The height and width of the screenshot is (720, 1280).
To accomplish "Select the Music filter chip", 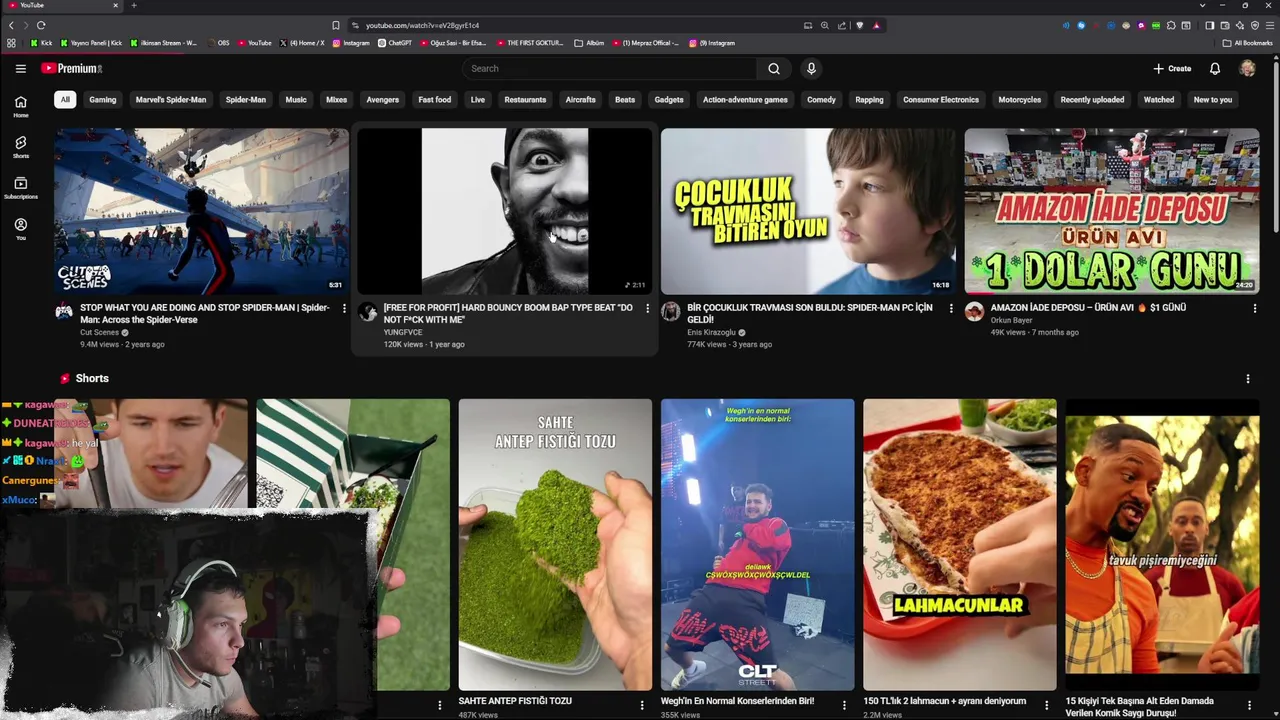I will coord(296,100).
